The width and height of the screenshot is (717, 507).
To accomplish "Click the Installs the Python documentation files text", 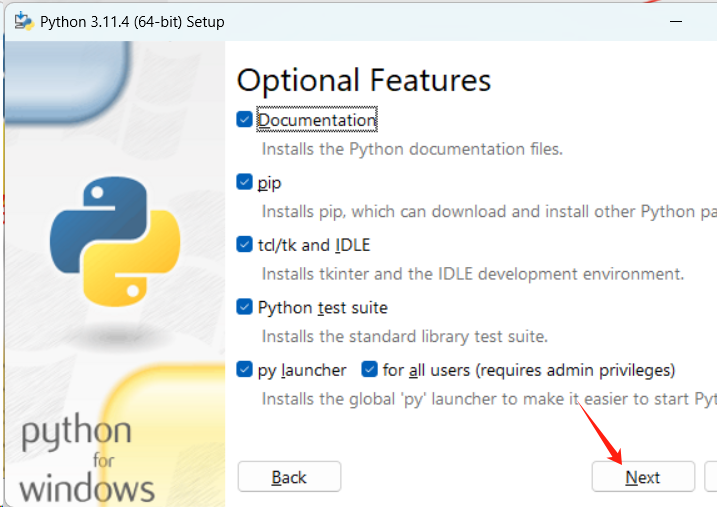I will click(412, 149).
